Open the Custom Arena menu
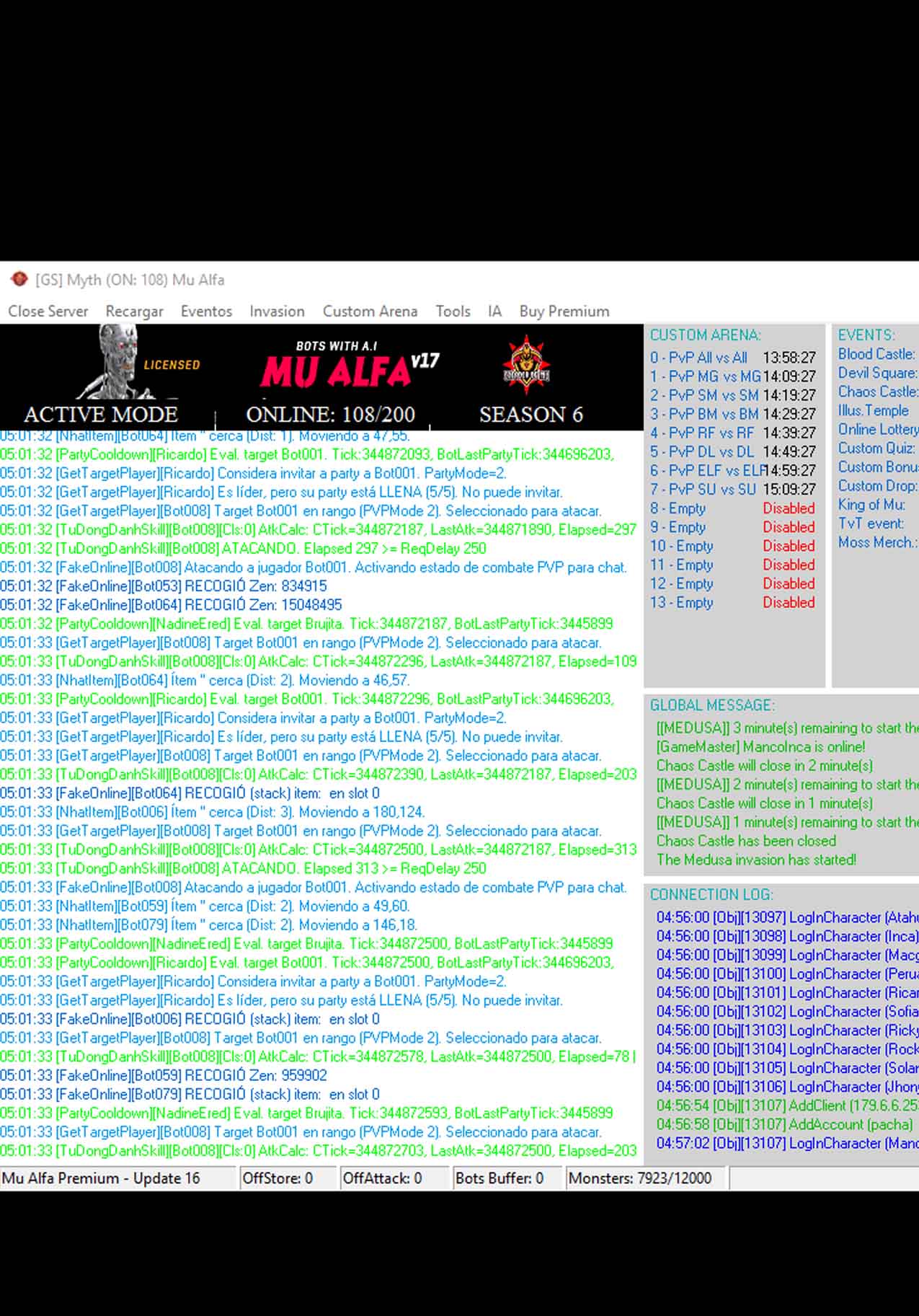The width and height of the screenshot is (919, 1316). click(x=370, y=312)
